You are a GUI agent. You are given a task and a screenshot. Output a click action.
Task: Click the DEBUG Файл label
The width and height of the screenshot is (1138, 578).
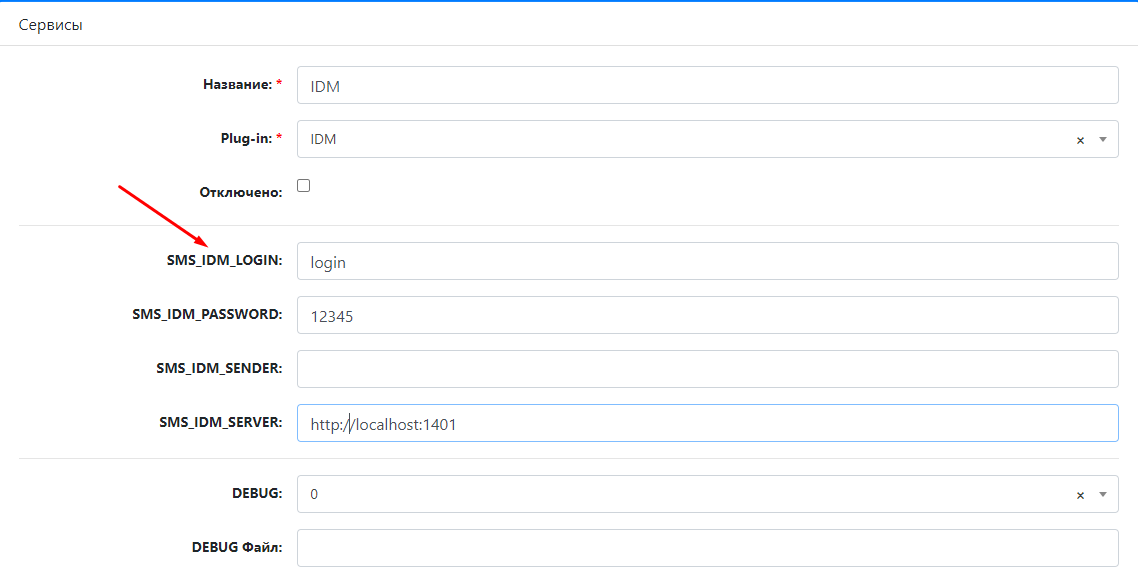[x=237, y=548]
